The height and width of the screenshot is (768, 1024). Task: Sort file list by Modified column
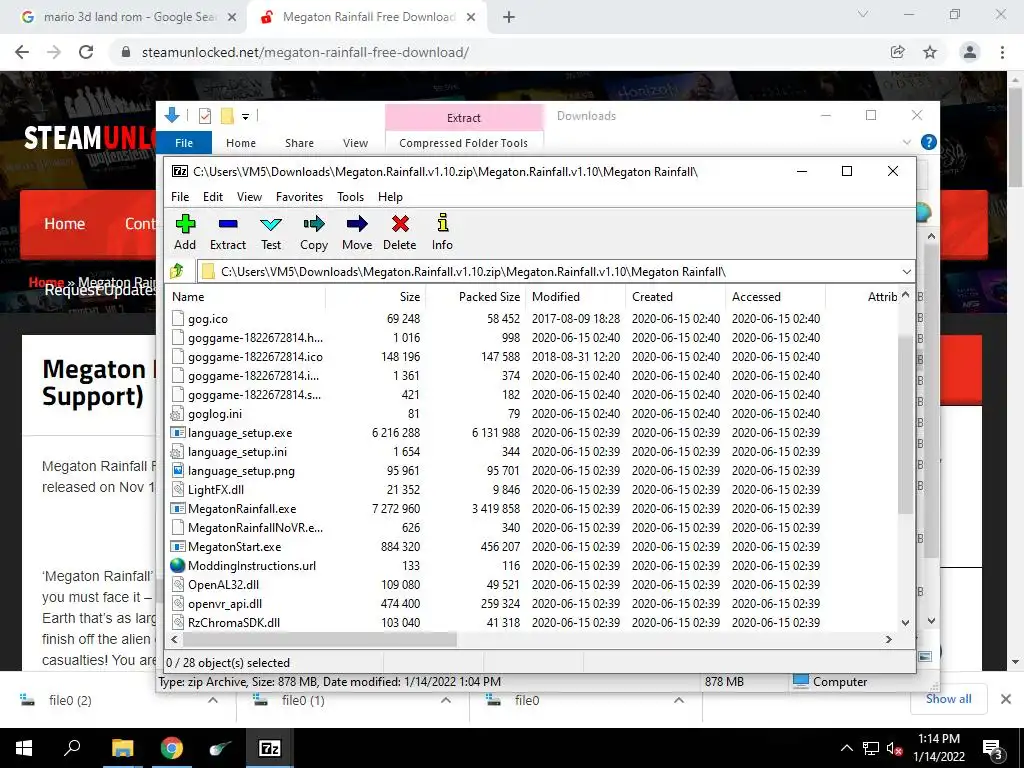pos(575,296)
